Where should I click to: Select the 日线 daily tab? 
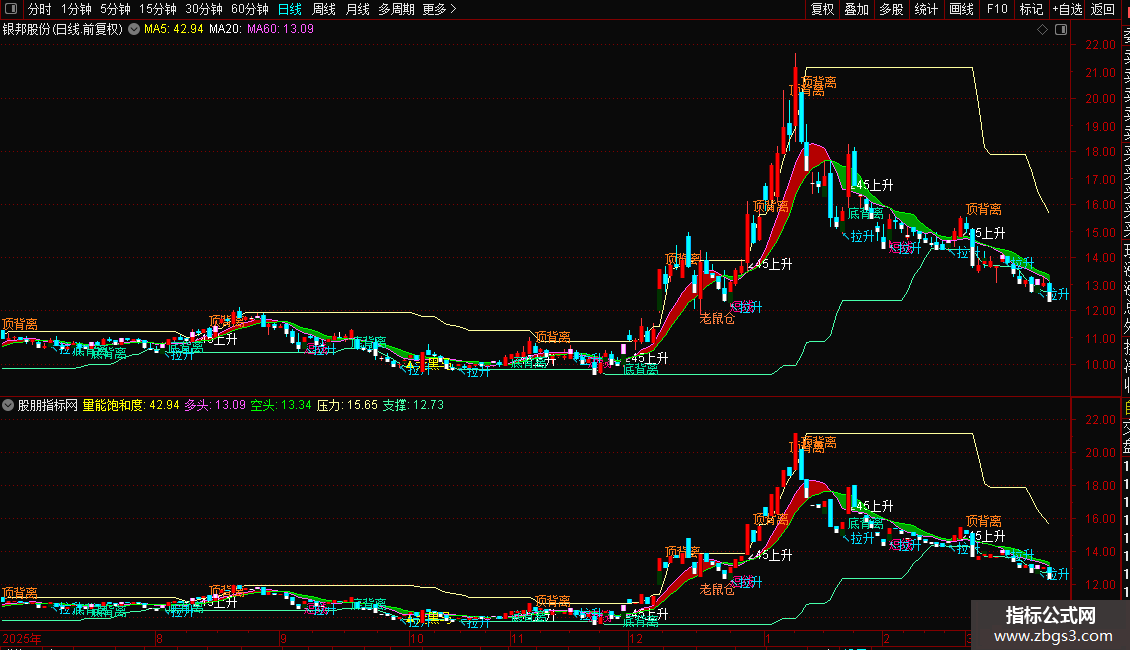(290, 9)
